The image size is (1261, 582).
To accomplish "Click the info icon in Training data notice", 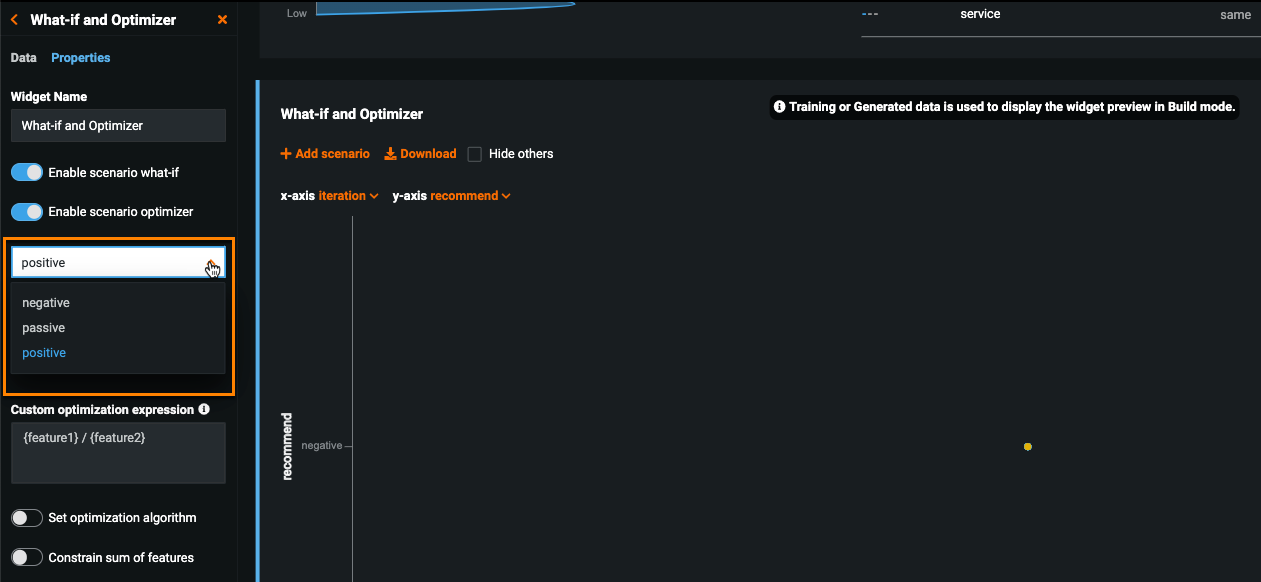I will tap(779, 107).
